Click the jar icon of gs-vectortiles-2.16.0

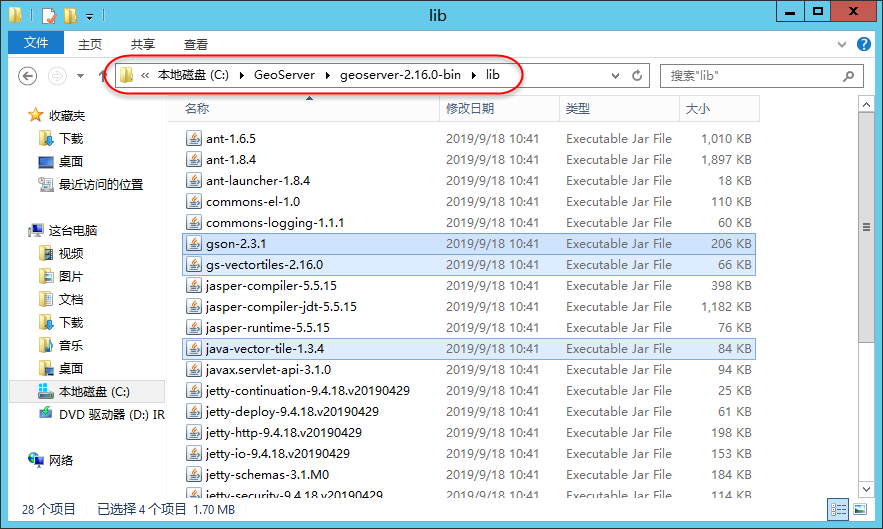click(194, 265)
